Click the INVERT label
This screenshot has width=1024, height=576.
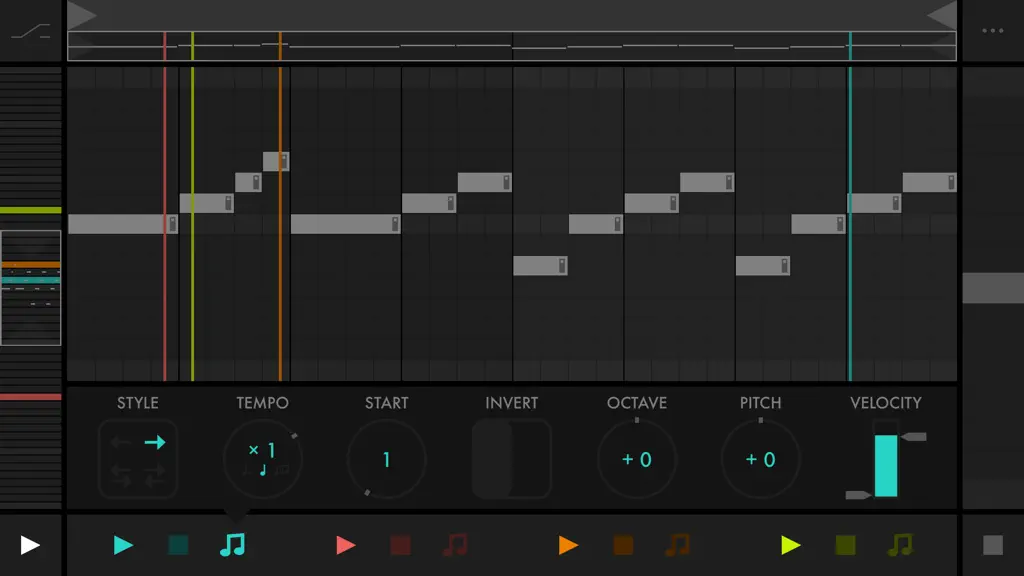(x=511, y=403)
